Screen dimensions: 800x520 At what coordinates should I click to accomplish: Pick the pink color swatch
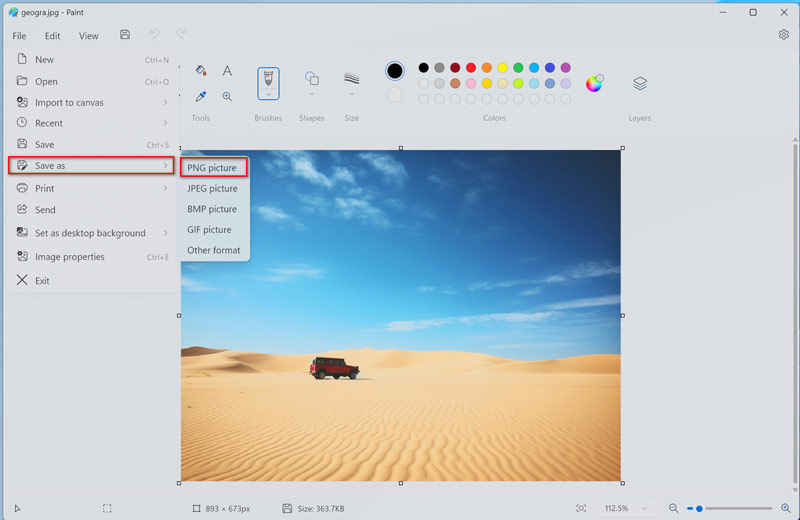471,83
